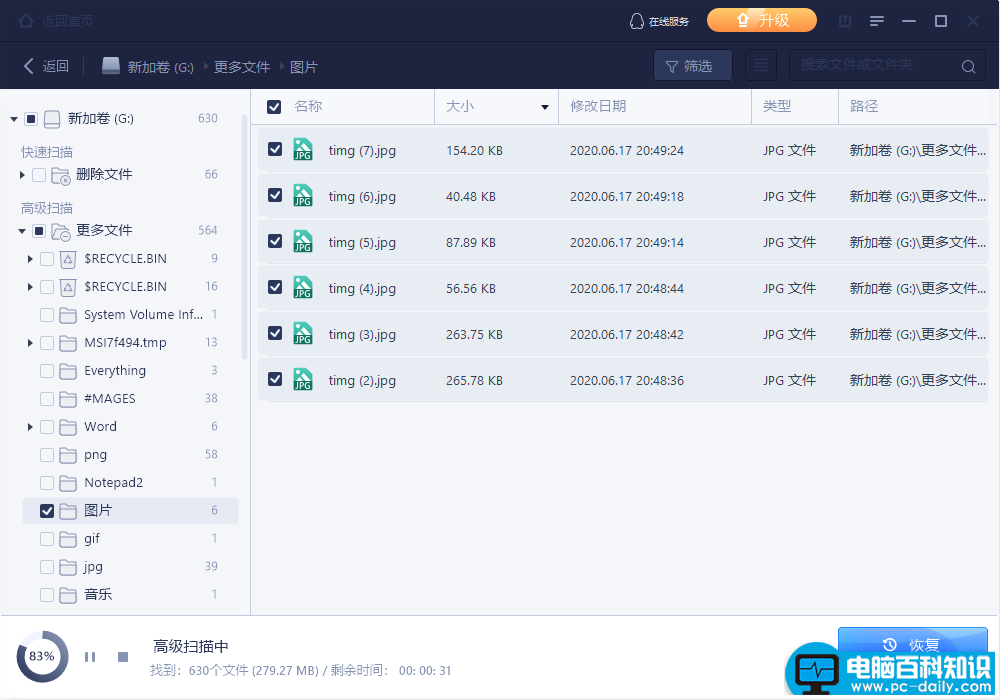This screenshot has width=1000, height=700.
Task: Expand the 删除文件 tree node
Action: tap(22, 175)
